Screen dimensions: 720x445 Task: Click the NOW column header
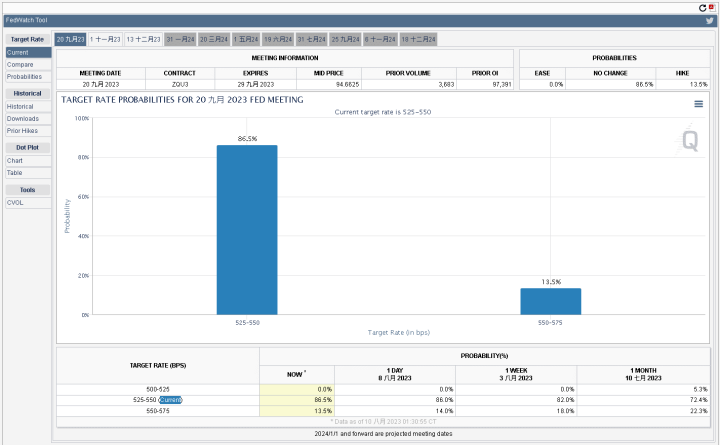point(297,374)
